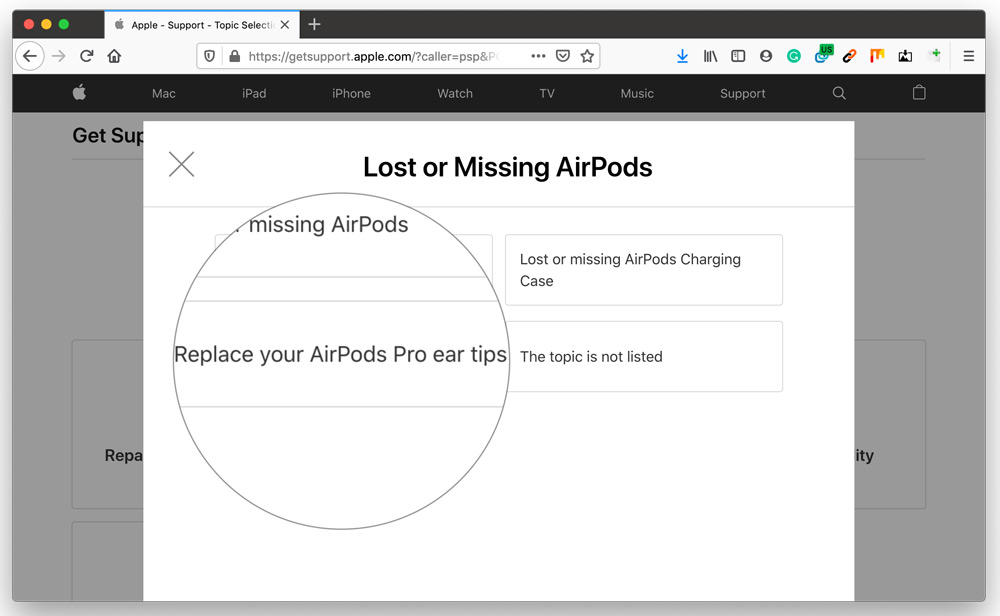
Task: Toggle tracking protection via the shield icon
Action: (210, 56)
